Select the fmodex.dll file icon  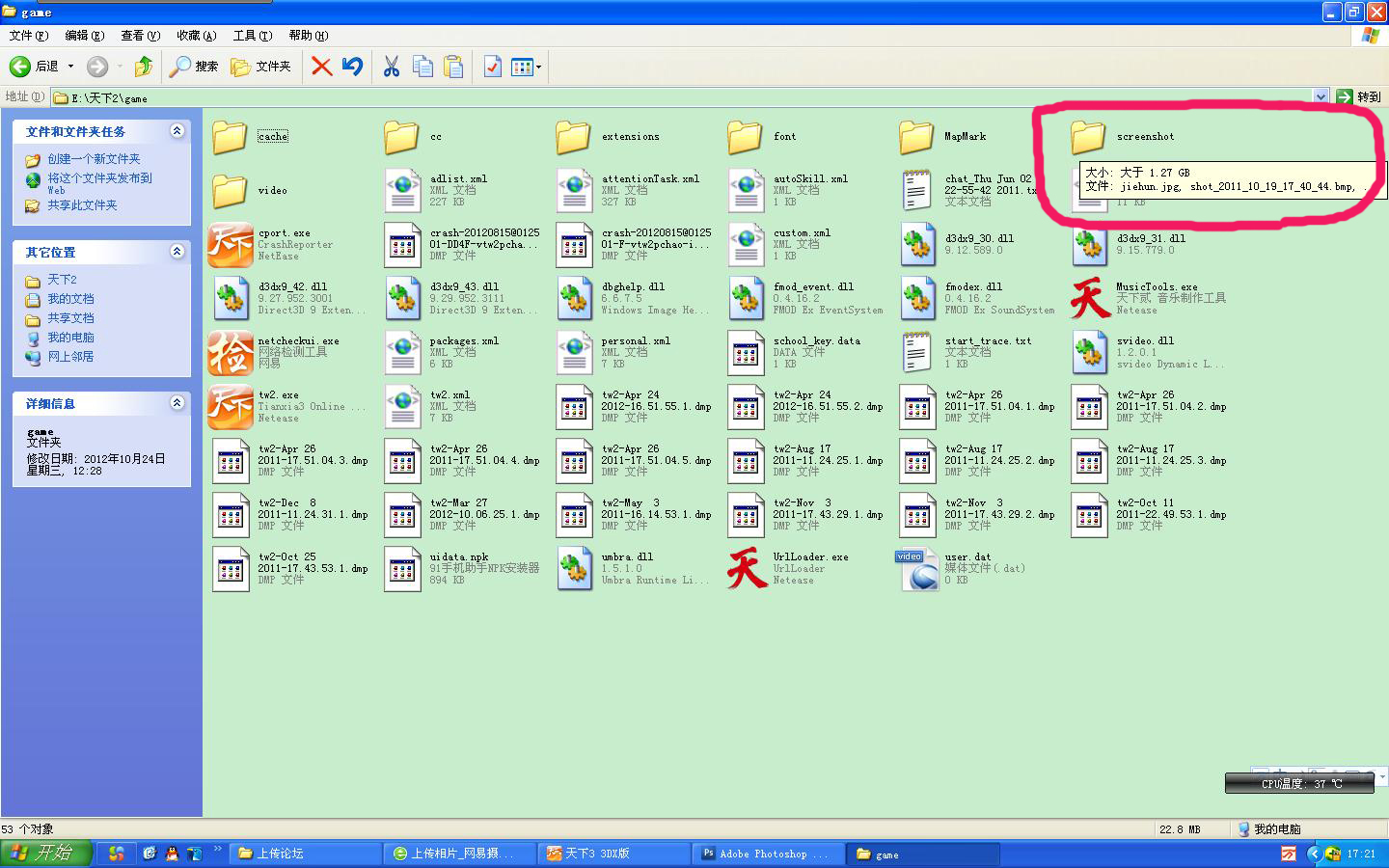click(917, 299)
